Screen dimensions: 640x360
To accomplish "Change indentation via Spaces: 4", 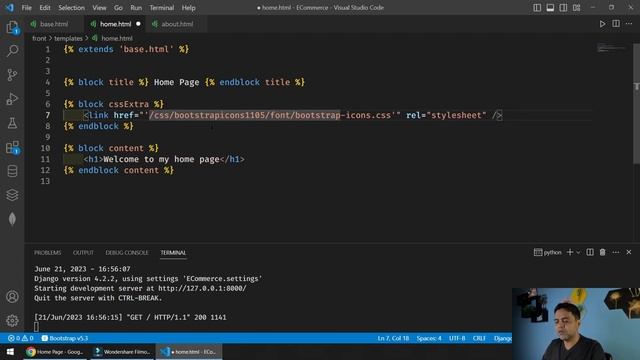I will 429,338.
